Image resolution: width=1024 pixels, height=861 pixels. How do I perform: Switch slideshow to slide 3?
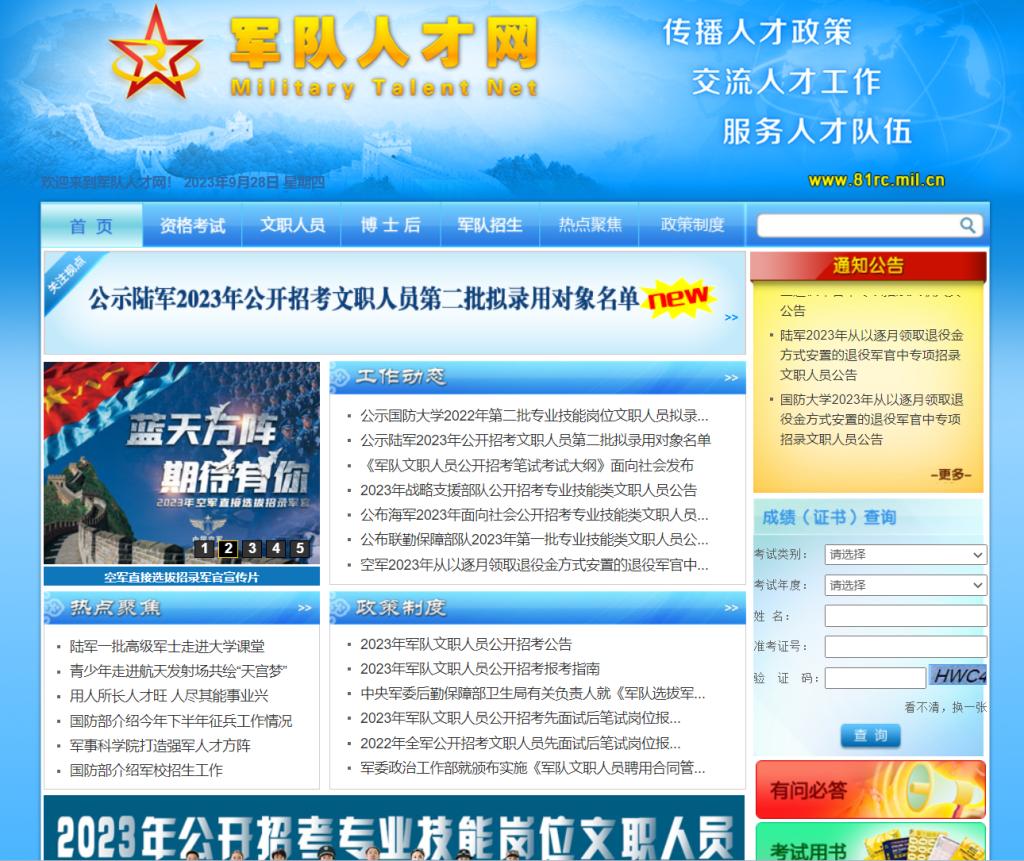(x=252, y=548)
